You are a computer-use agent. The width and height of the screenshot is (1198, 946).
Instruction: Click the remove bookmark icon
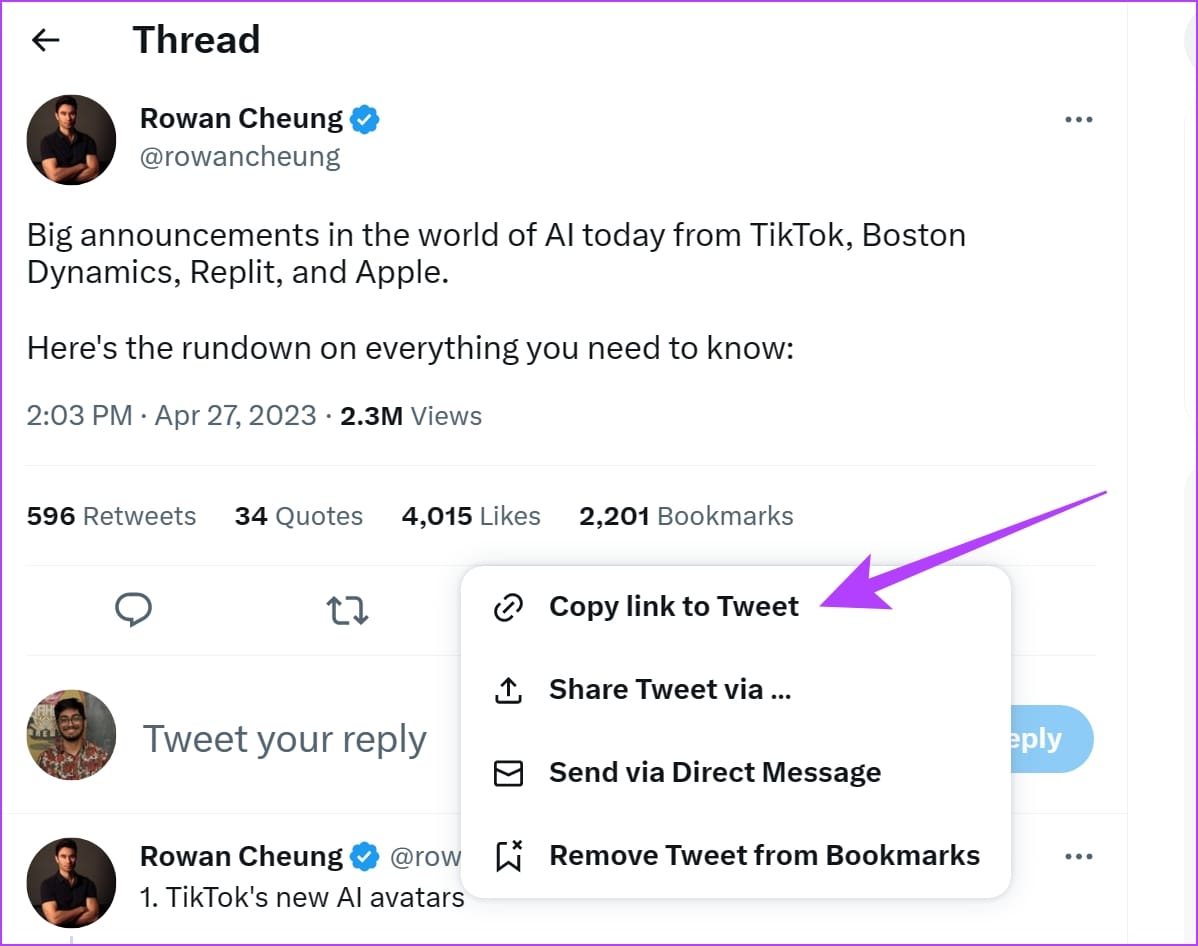pyautogui.click(x=509, y=856)
